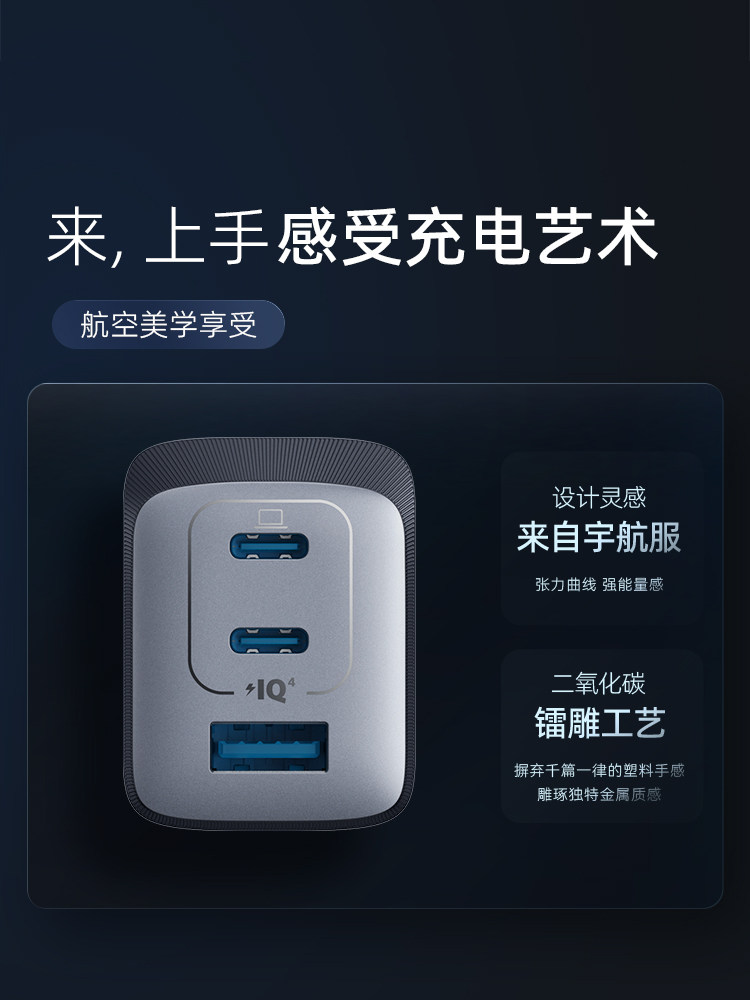Click the 二氧化碳 heading text
The width and height of the screenshot is (750, 1000).
pos(599,684)
